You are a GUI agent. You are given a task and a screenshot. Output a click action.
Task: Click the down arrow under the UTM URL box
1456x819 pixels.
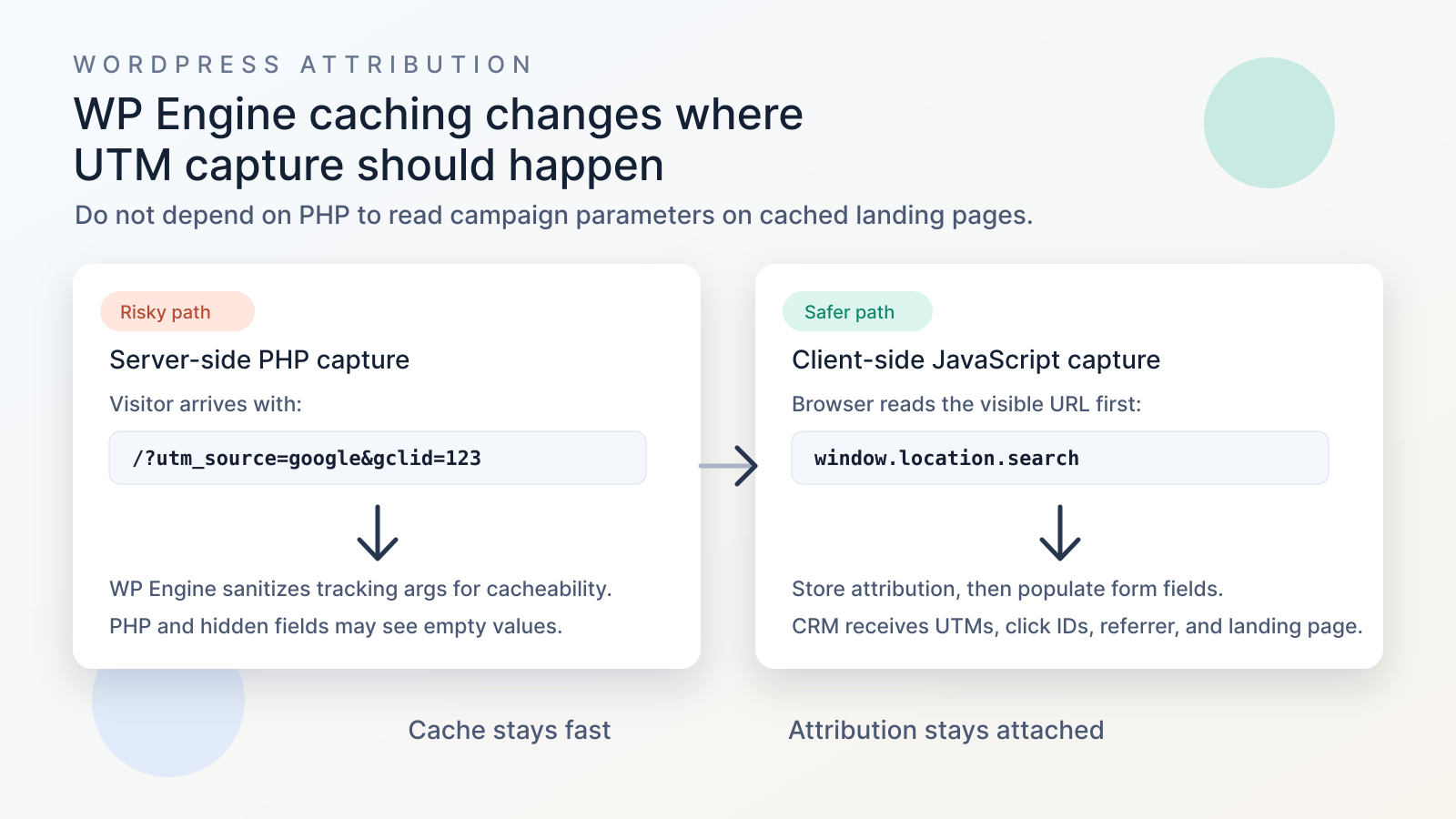pos(378,532)
